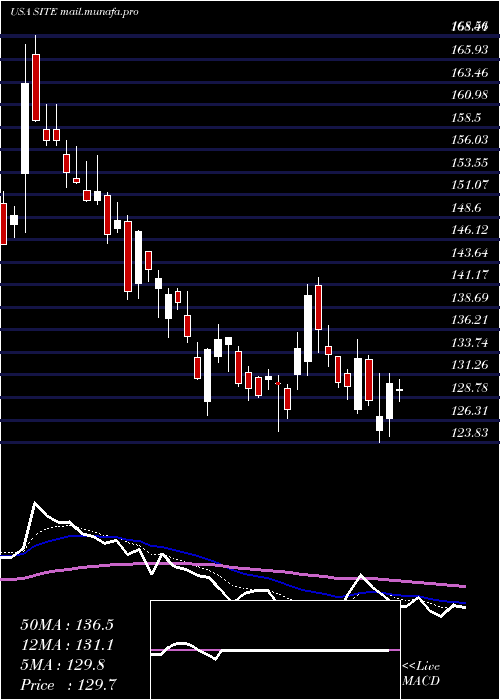Click the last doji candle near 129

pos(400,390)
